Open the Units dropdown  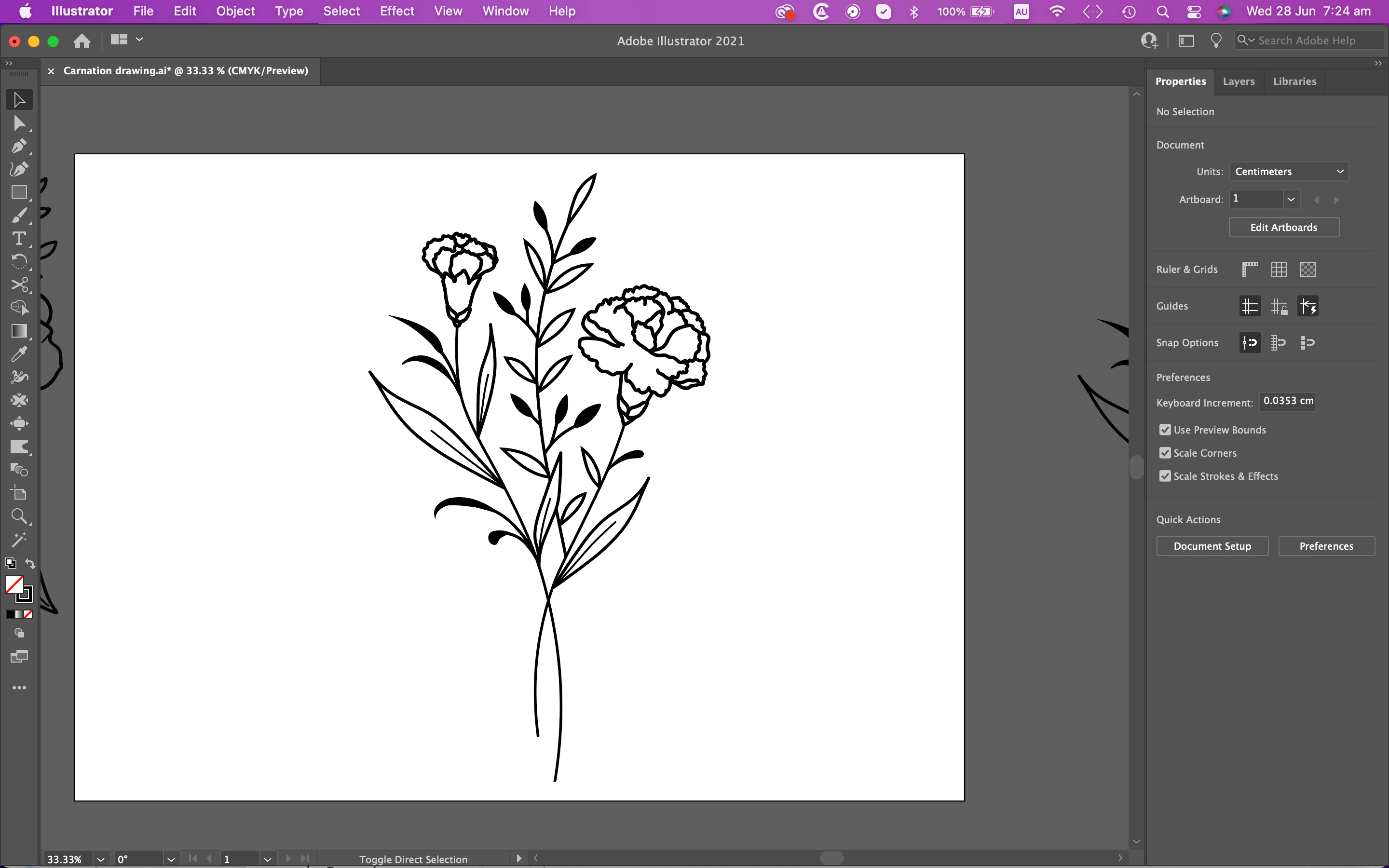(x=1288, y=172)
